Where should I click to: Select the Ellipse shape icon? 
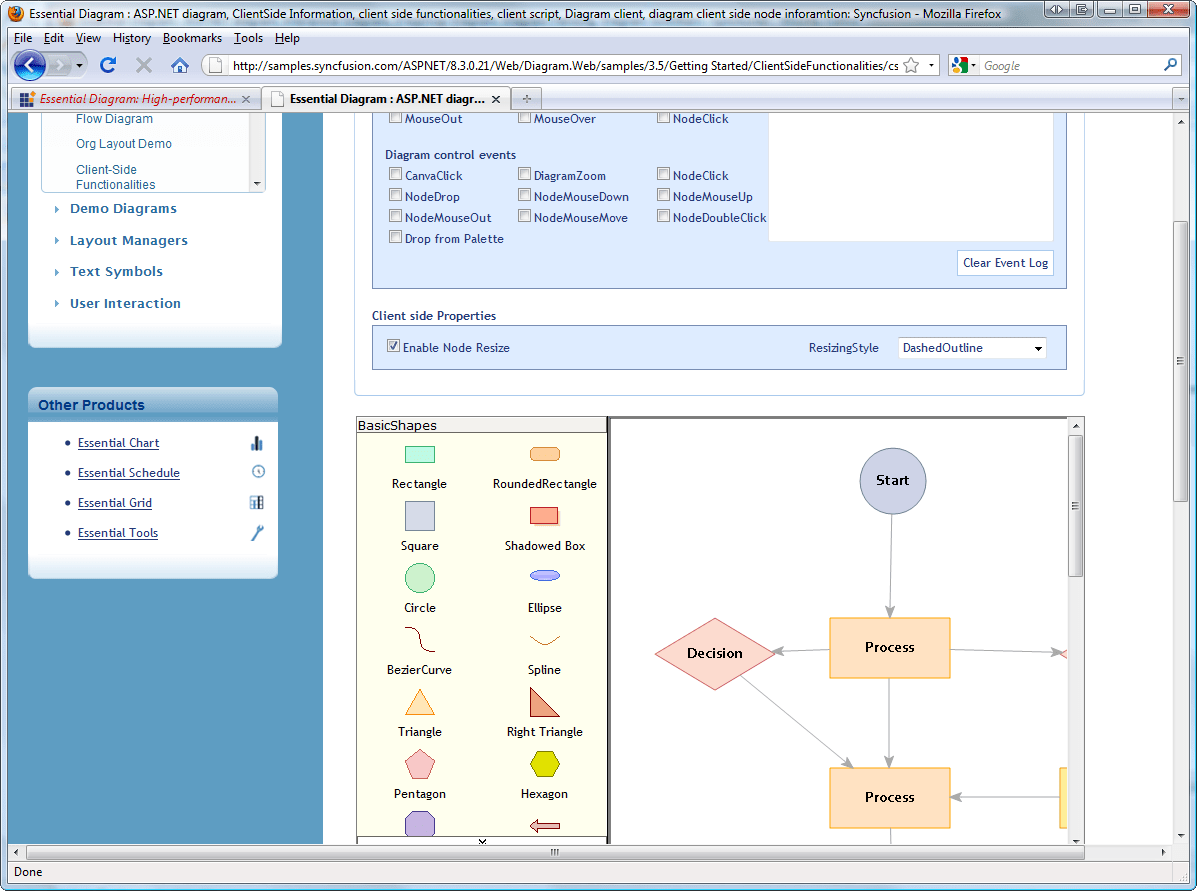click(544, 576)
